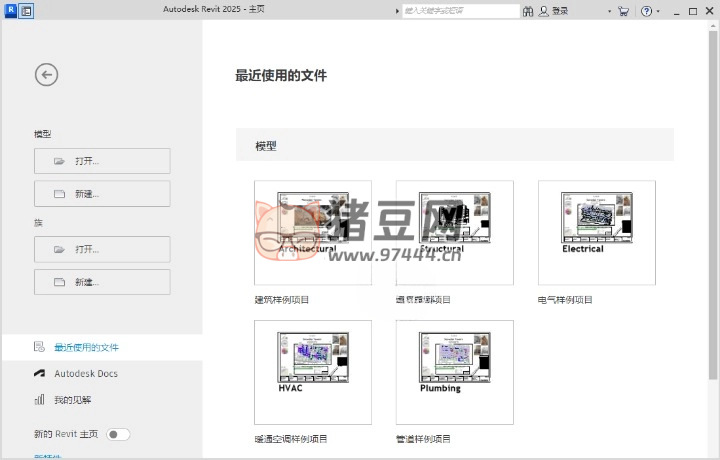This screenshot has width=720, height=460.
Task: Click 打开... button under 模型
Action: pyautogui.click(x=102, y=161)
